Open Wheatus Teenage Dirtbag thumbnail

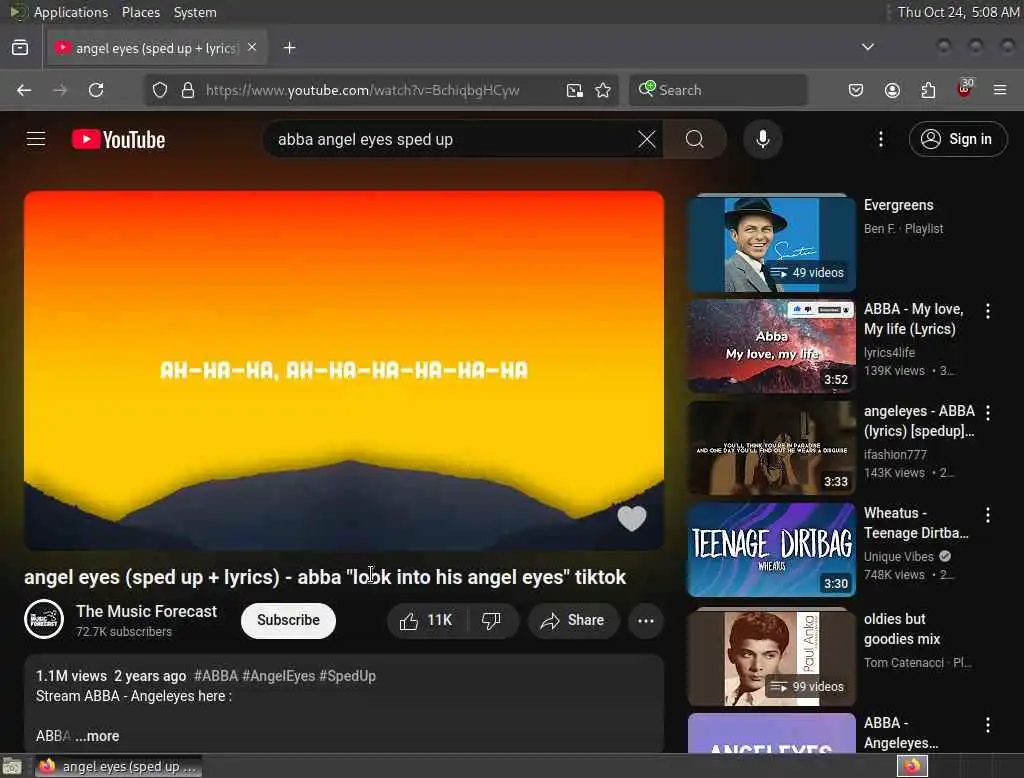click(771, 550)
